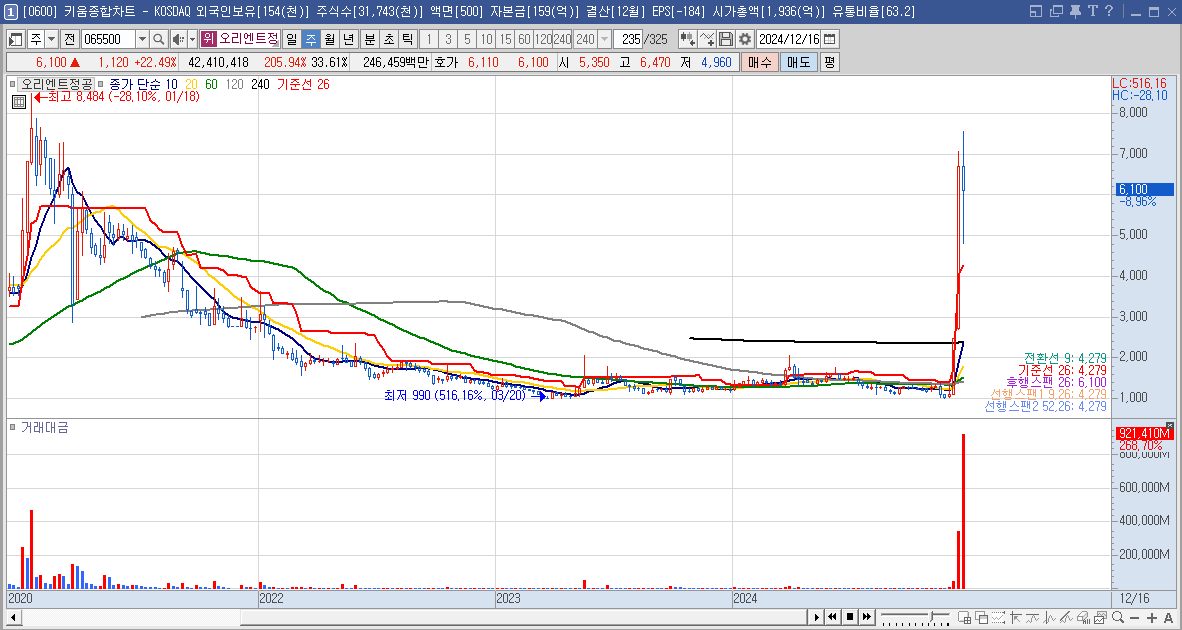Click the candle count field showing 235
The width and height of the screenshot is (1182, 630).
pos(628,39)
